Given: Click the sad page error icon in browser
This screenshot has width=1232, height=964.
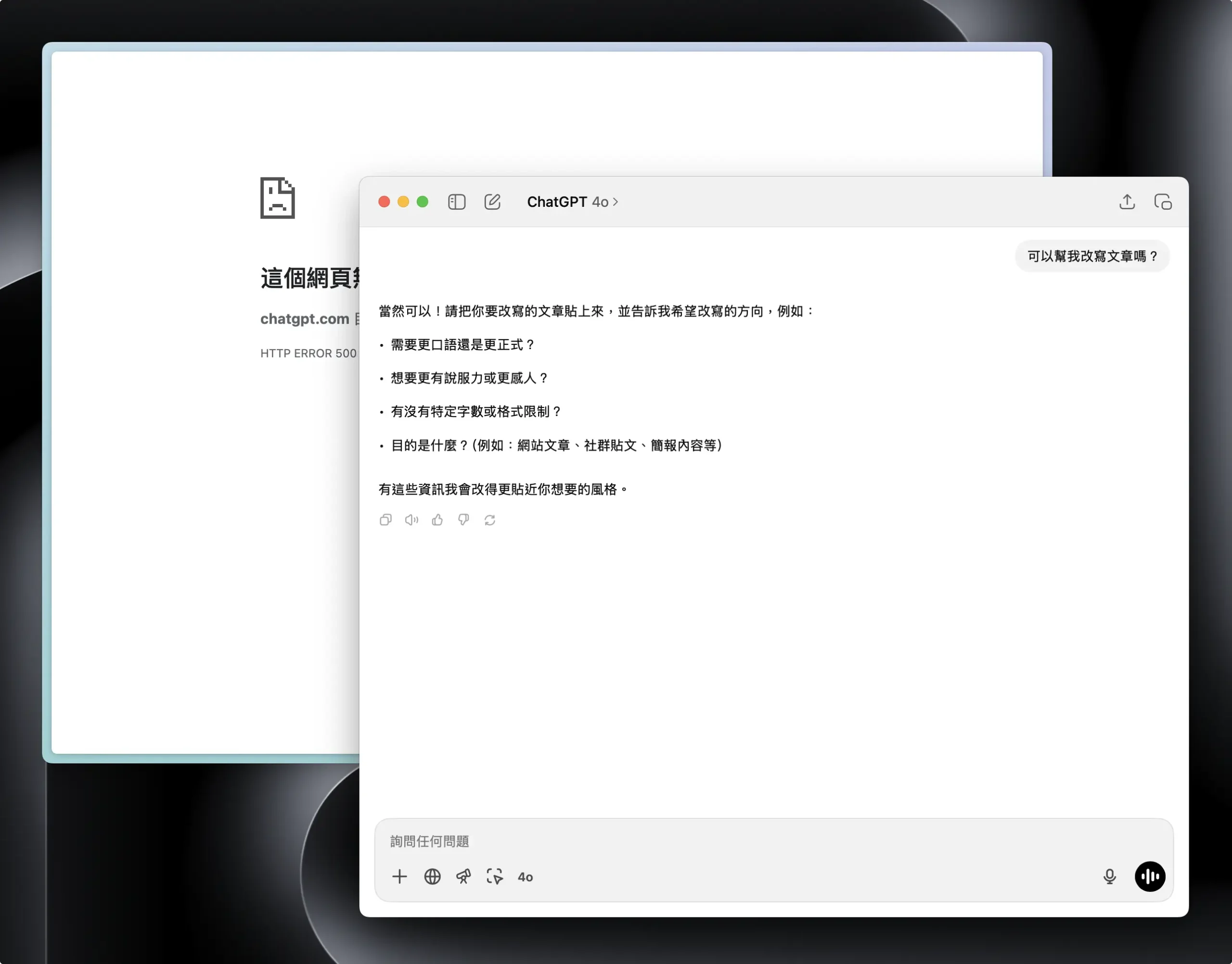Looking at the screenshot, I should pyautogui.click(x=277, y=198).
